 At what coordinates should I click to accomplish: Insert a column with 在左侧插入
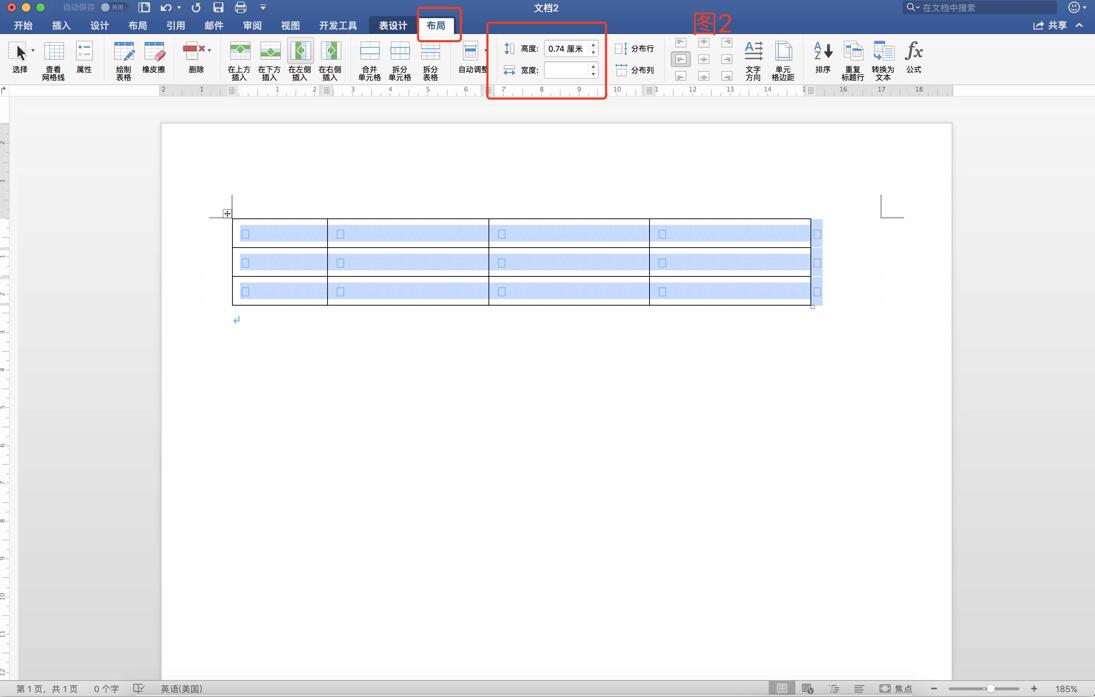(x=300, y=61)
